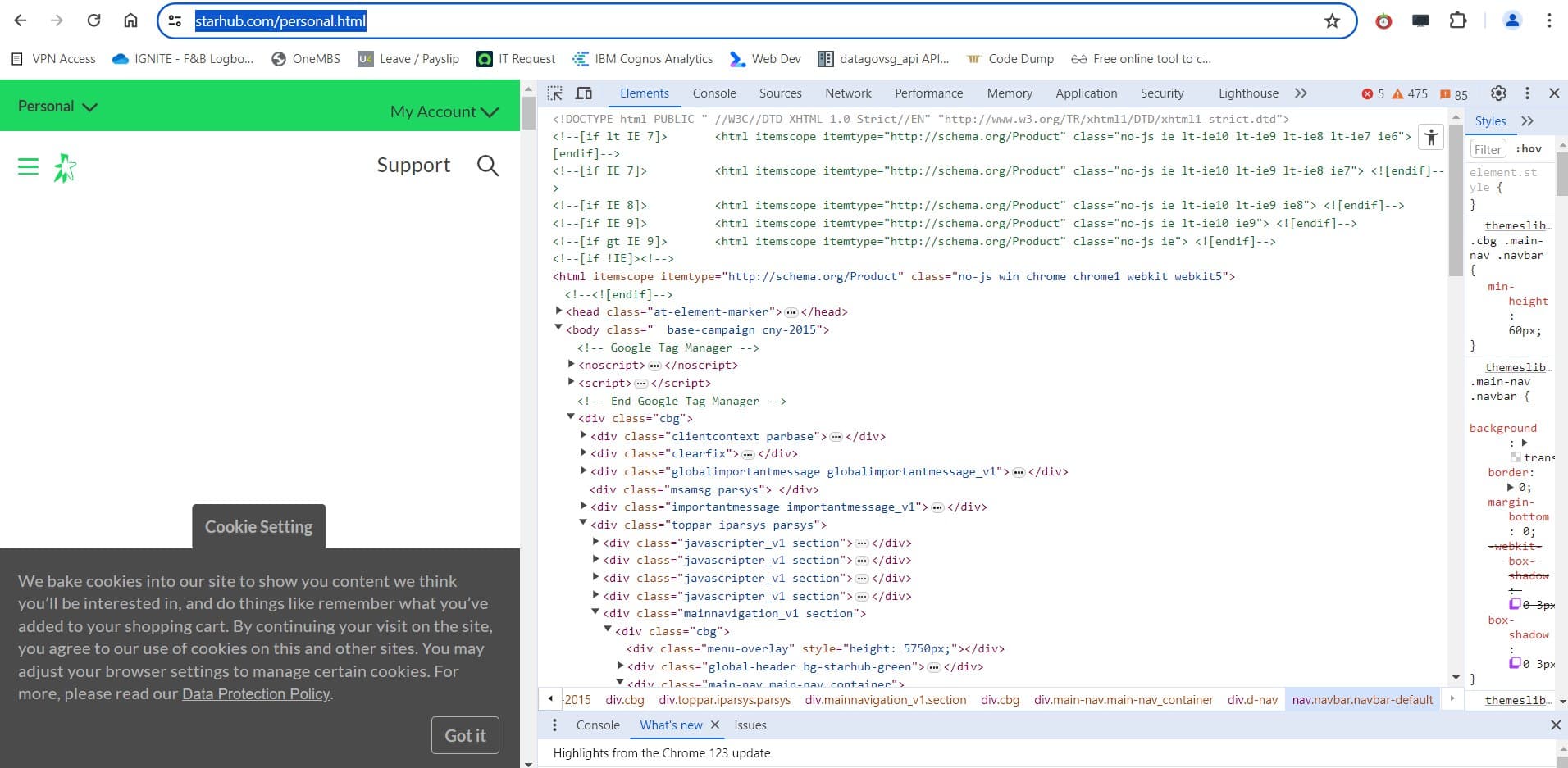
Task: Collapse the toppar iparsys parsys div
Action: [x=583, y=524]
